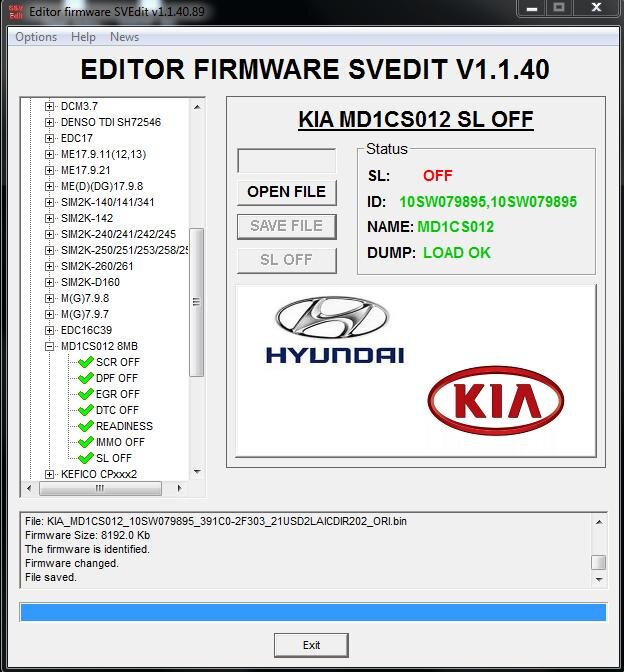624x672 pixels.
Task: Select the SL OFF tree item label
Action: pos(114,458)
